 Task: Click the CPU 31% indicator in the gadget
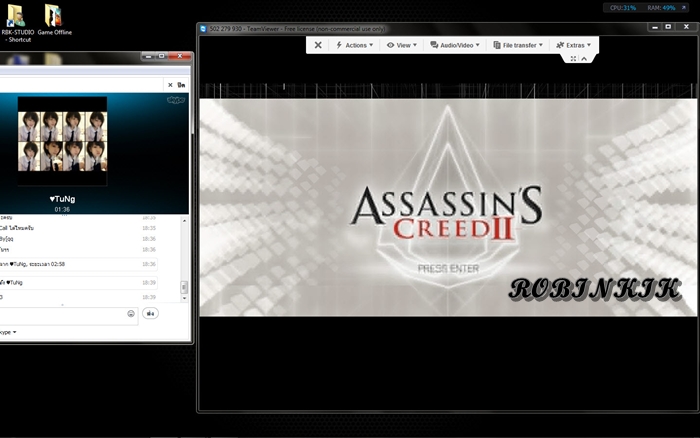[623, 8]
